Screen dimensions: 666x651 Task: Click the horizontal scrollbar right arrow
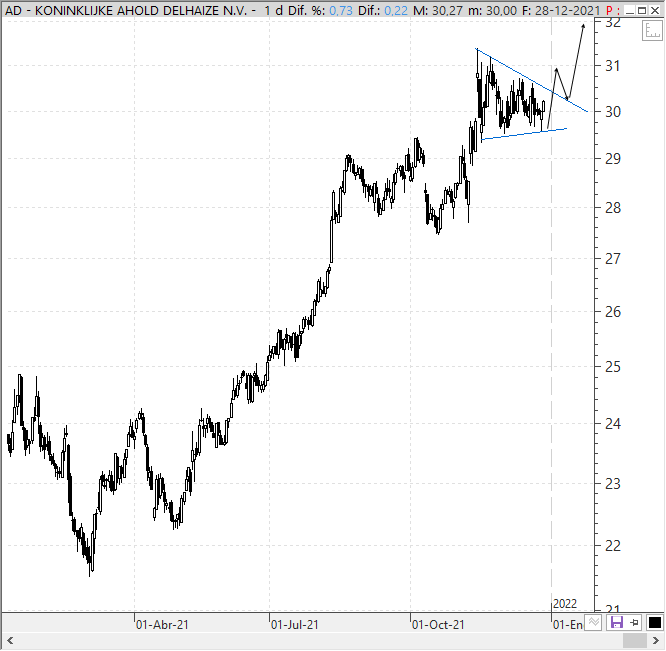click(656, 640)
